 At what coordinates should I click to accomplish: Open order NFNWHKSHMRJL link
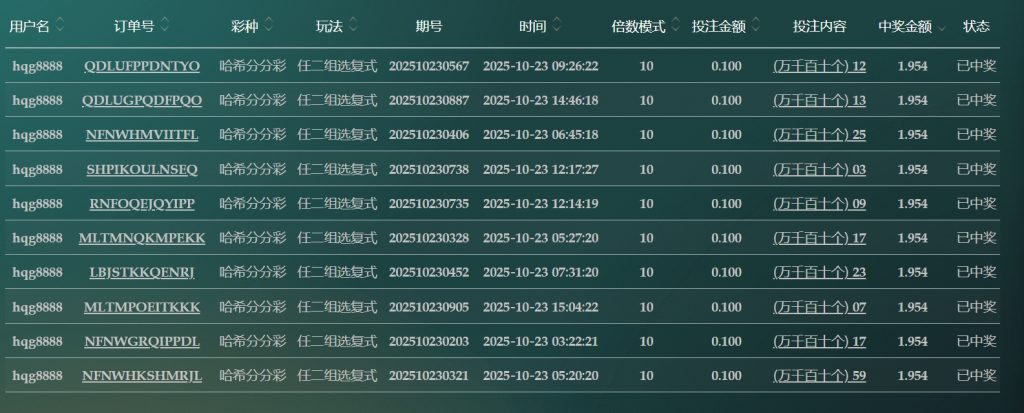[142, 376]
